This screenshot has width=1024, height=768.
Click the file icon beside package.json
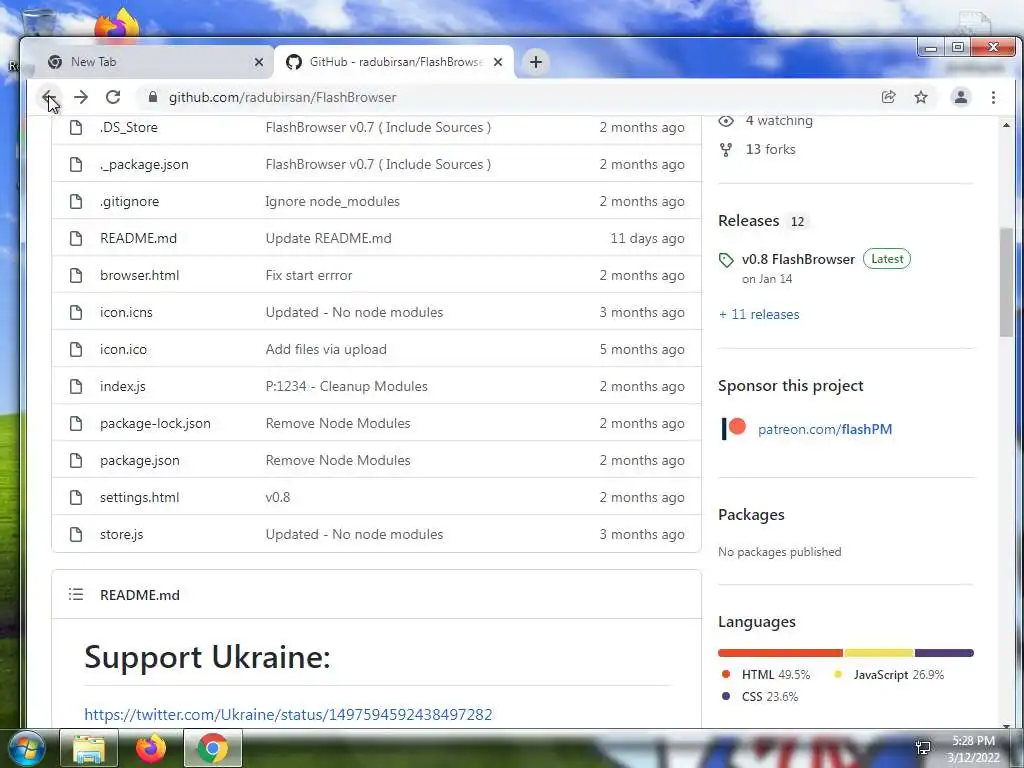click(76, 460)
